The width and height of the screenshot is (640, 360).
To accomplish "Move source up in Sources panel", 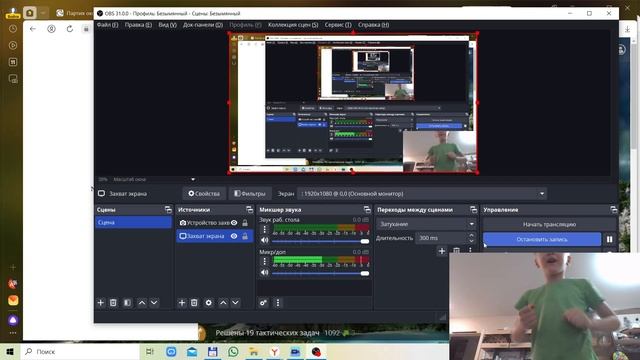I will [223, 302].
